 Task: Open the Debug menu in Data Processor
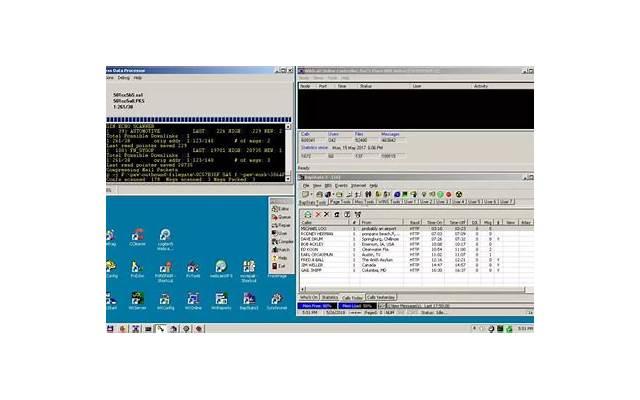124,77
